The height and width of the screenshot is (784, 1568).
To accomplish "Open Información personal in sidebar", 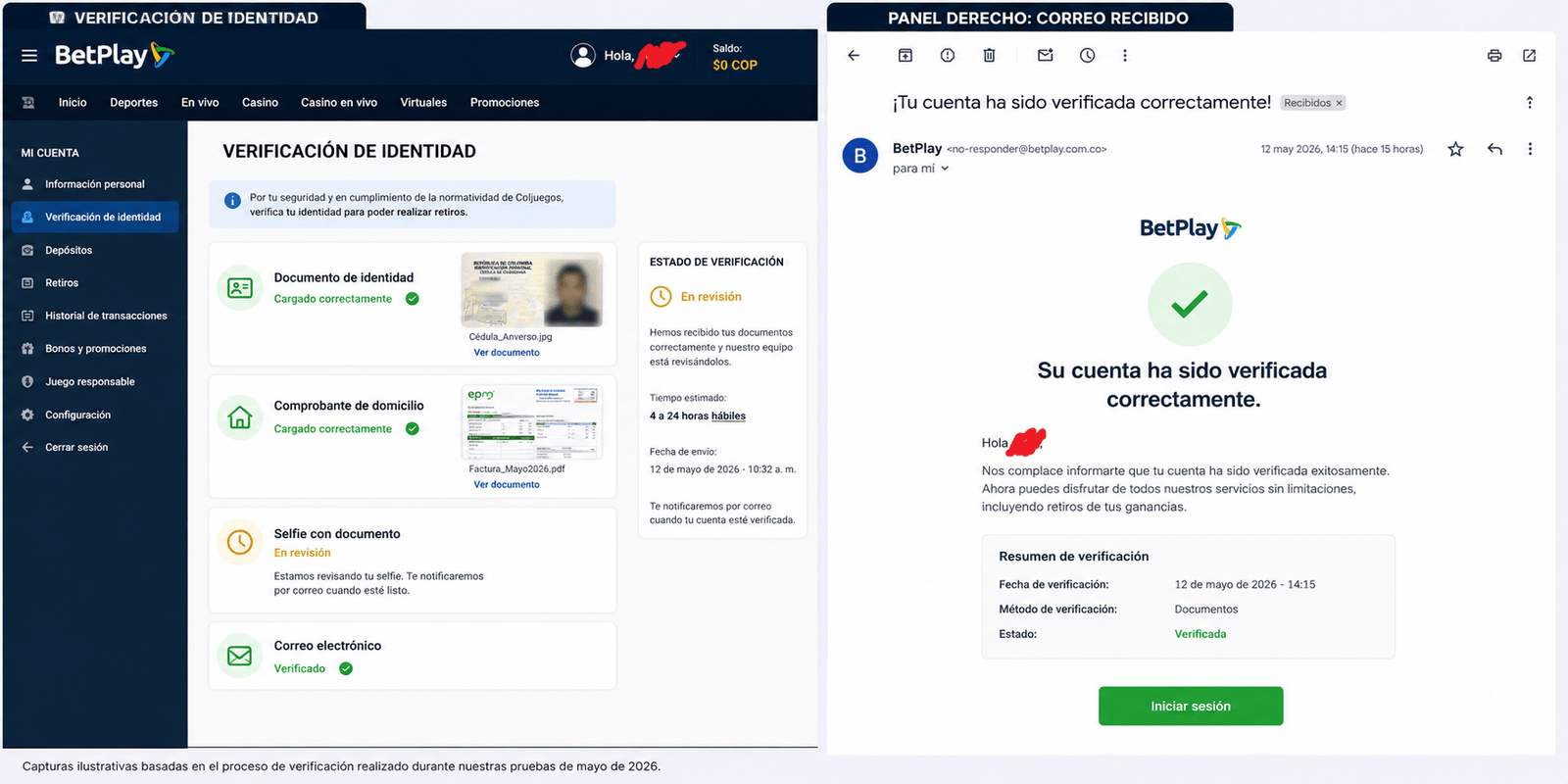I will (94, 184).
